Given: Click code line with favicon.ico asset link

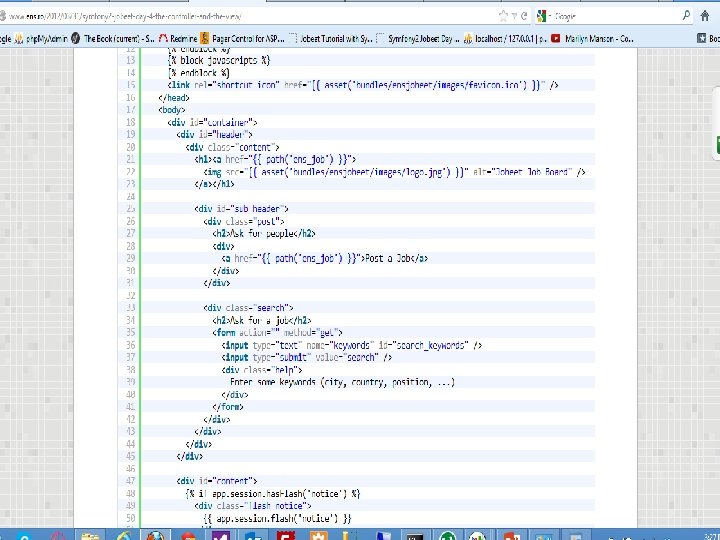Looking at the screenshot, I should click(x=363, y=85).
